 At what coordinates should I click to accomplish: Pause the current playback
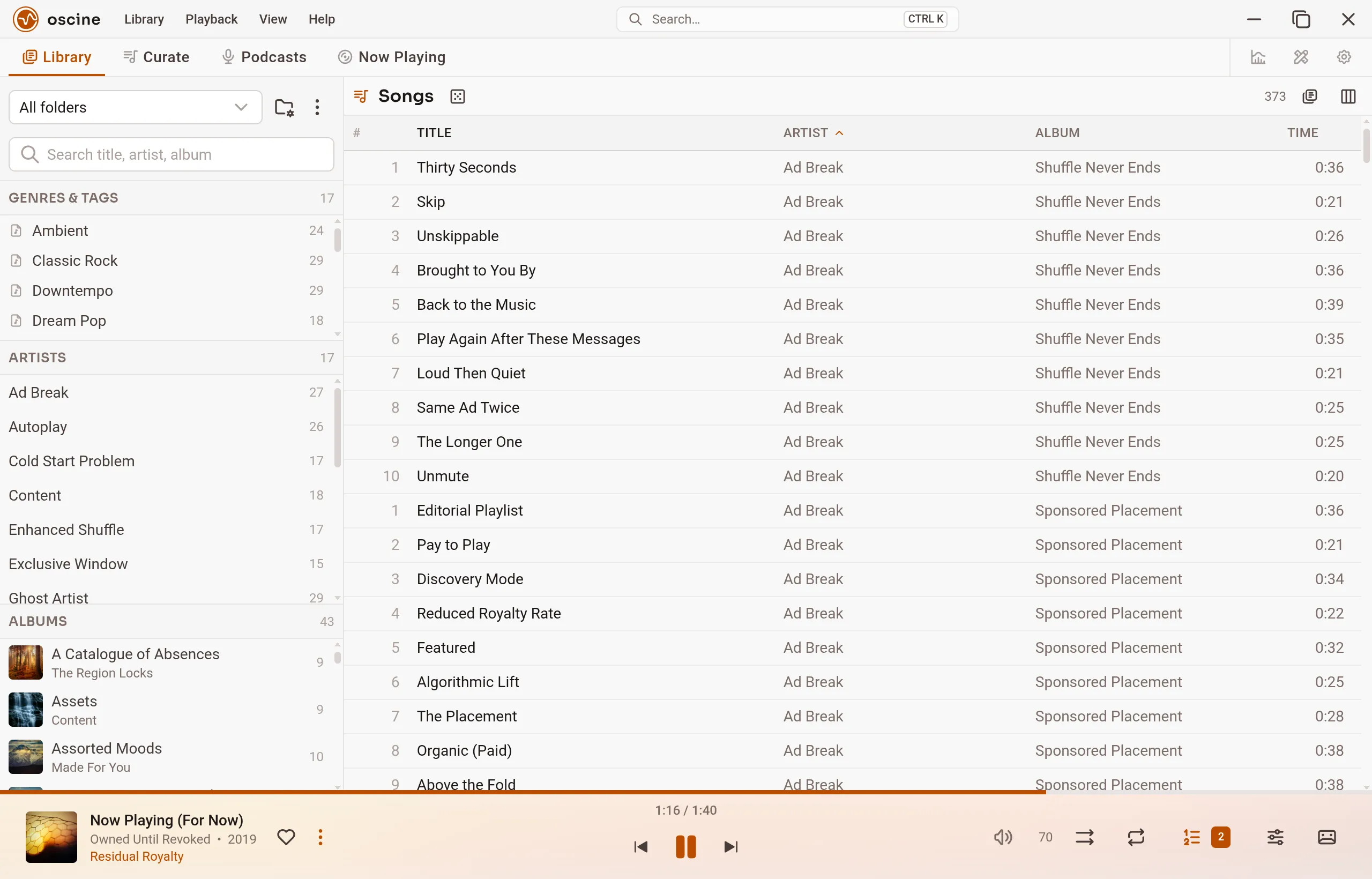[x=685, y=846]
